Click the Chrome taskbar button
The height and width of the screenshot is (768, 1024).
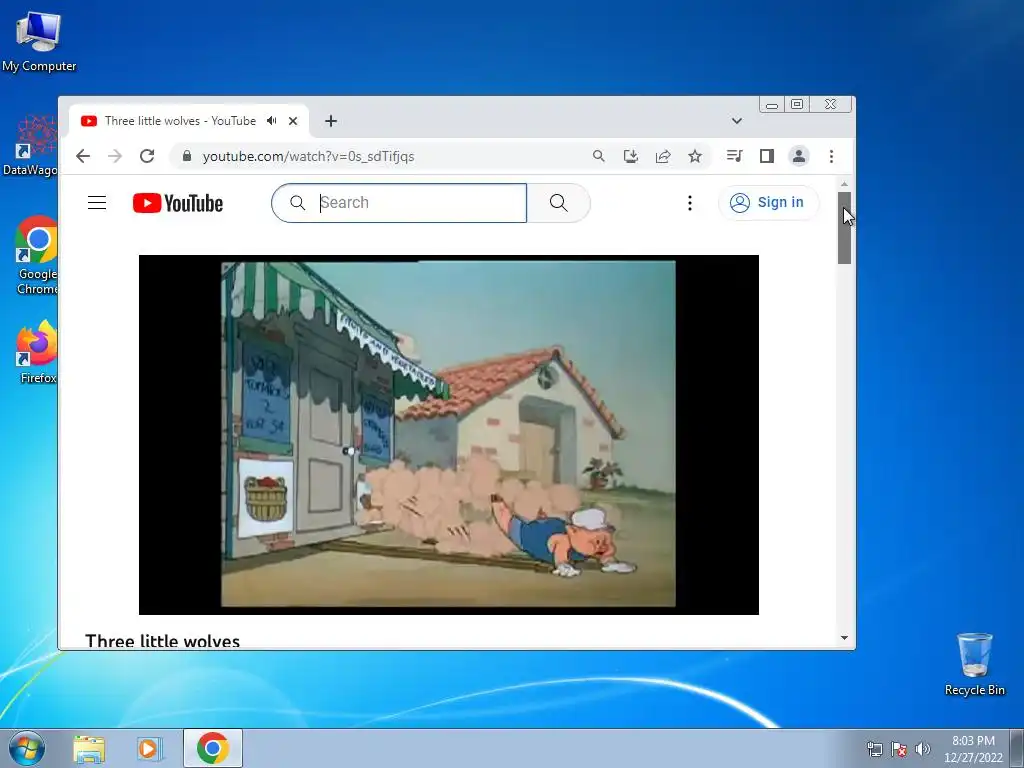tap(213, 748)
